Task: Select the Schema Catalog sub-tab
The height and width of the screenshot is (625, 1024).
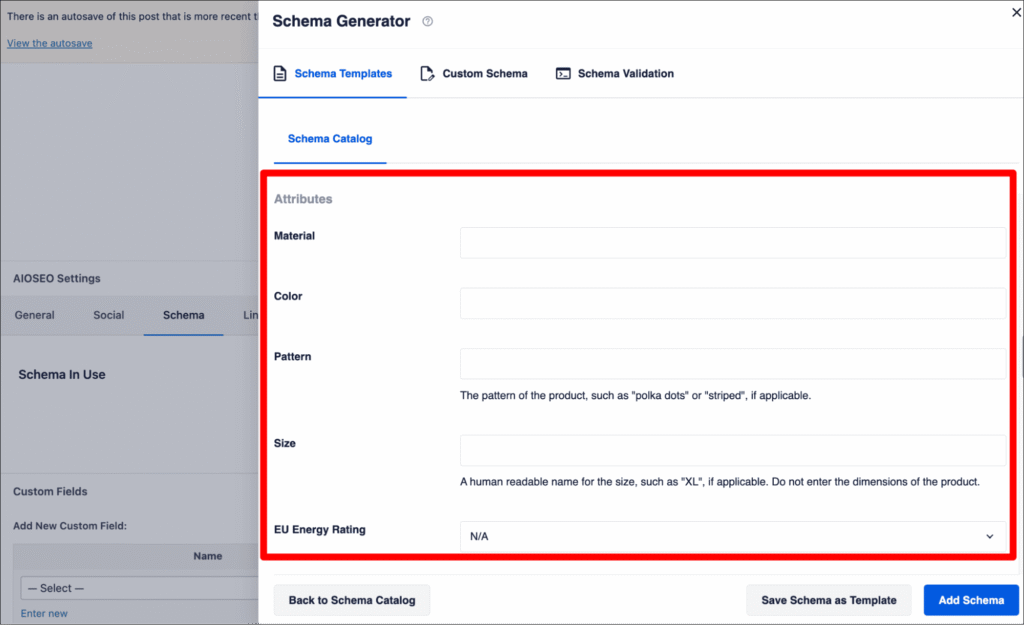Action: [330, 138]
